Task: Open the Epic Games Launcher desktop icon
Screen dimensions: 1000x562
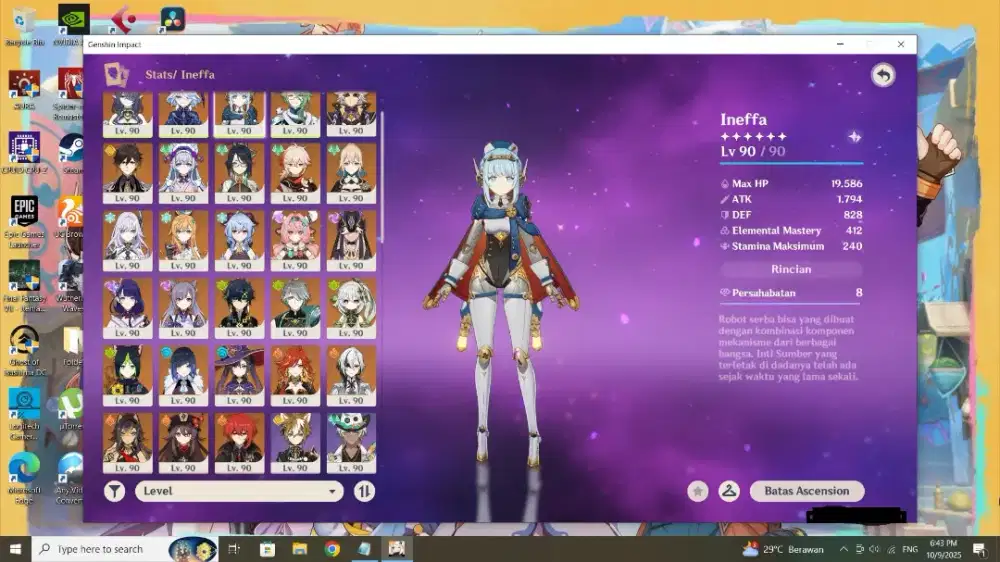Action: 24,217
